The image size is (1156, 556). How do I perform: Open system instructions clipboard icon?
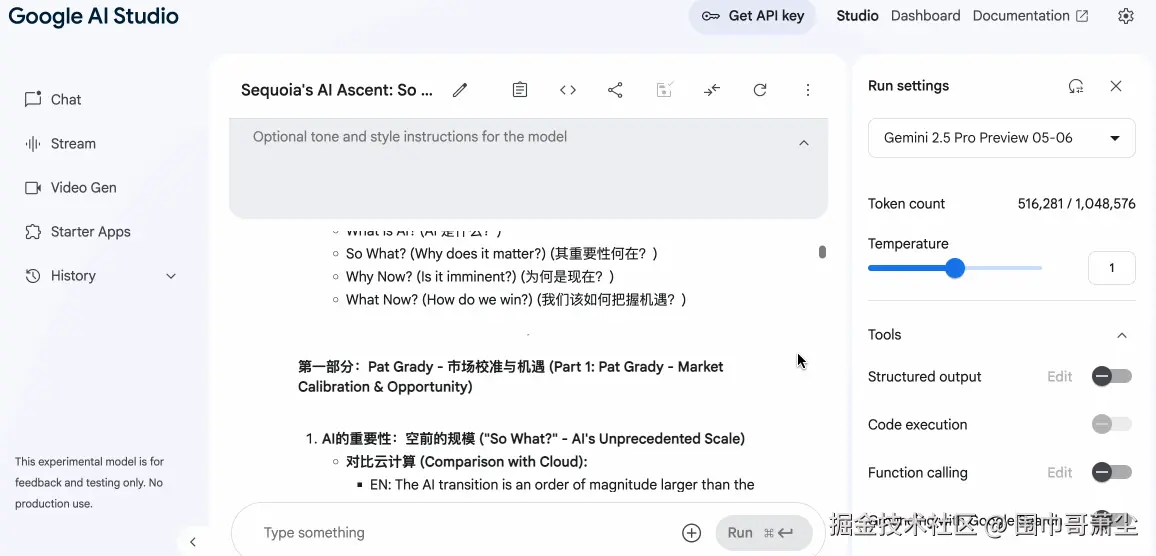point(520,90)
